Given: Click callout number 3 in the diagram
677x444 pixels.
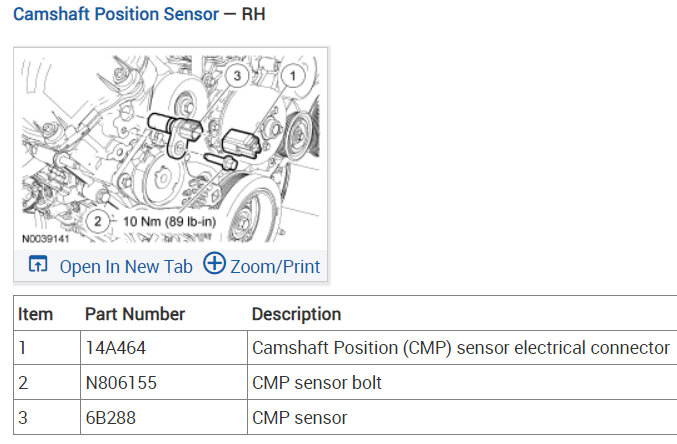Looking at the screenshot, I should coord(237,74).
